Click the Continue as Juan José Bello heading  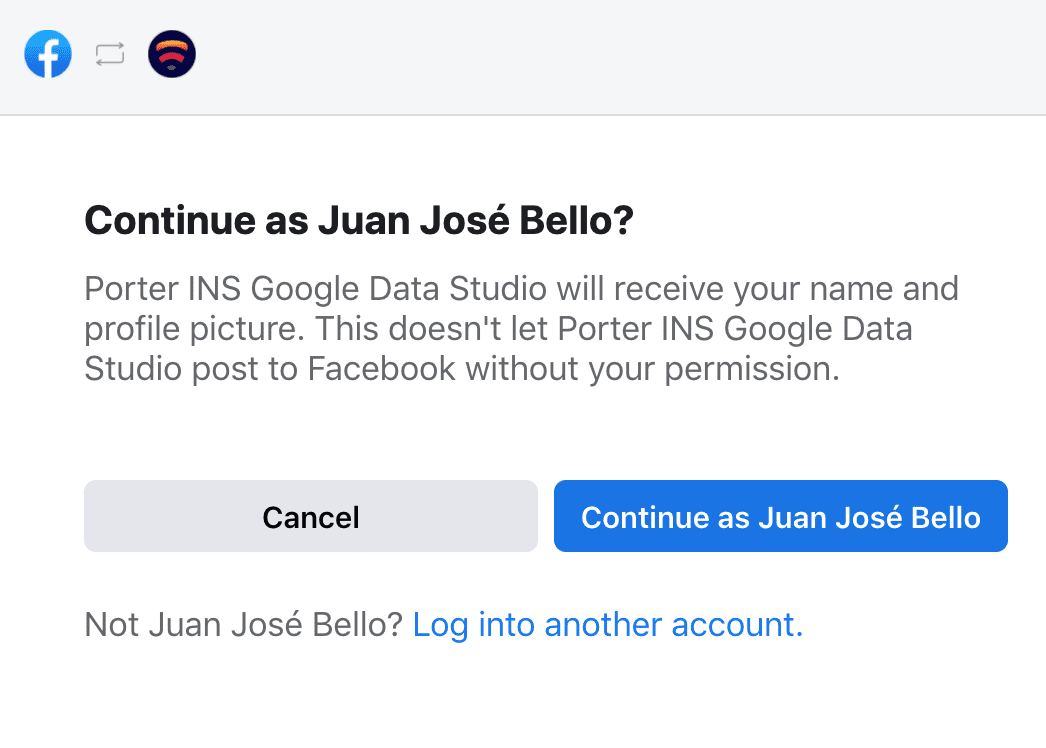tap(359, 221)
